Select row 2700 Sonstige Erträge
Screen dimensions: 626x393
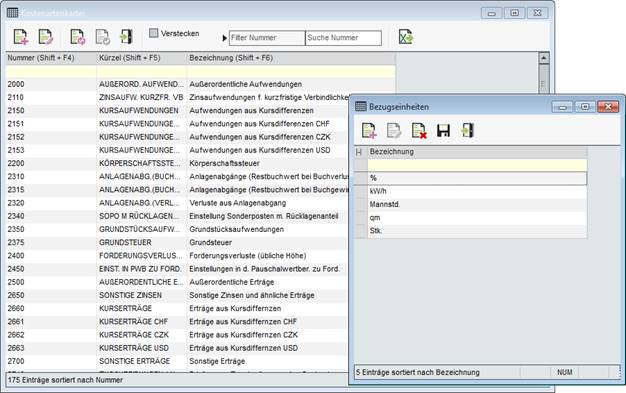click(177, 361)
